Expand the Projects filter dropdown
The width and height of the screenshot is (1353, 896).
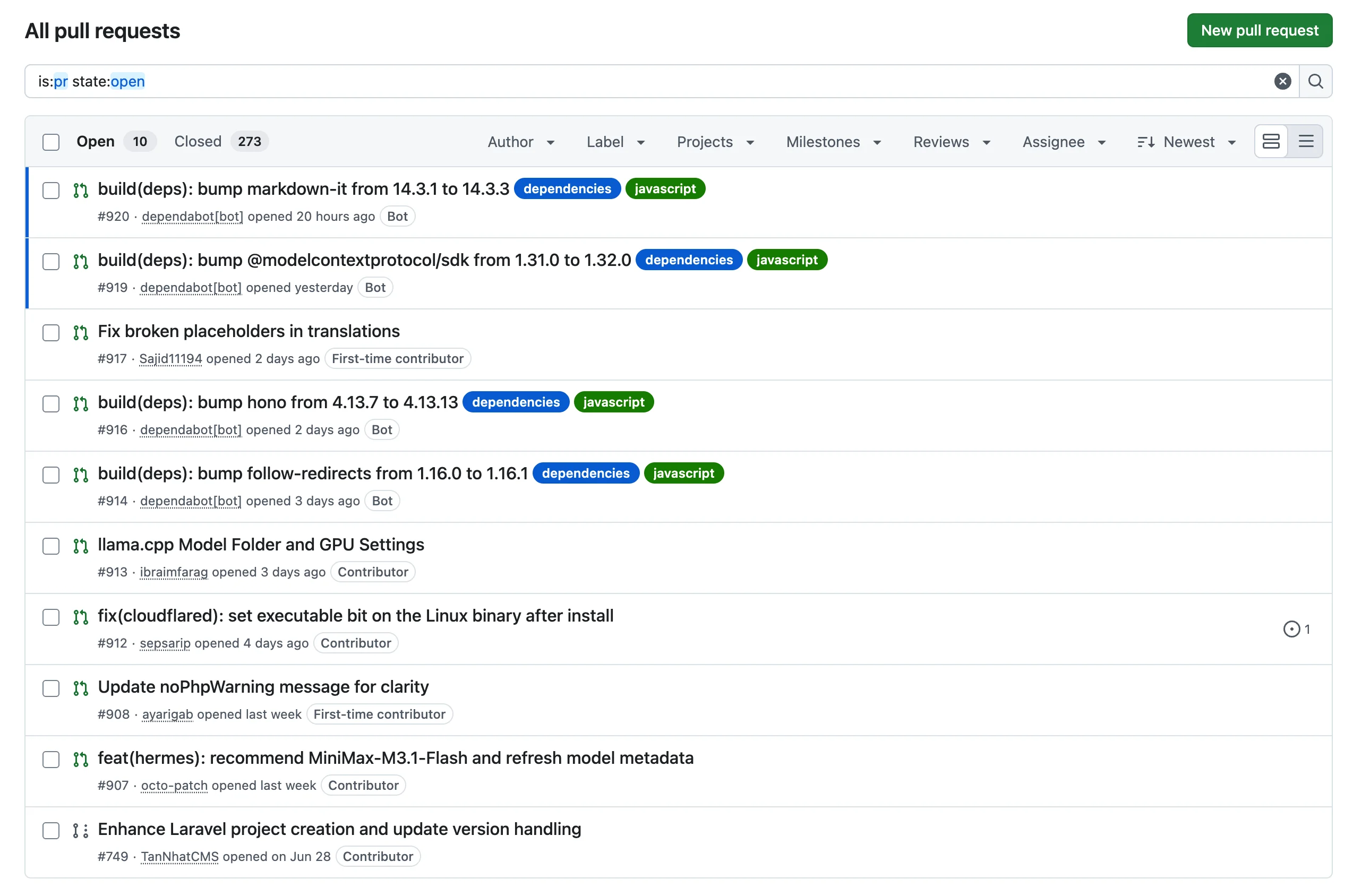click(x=715, y=142)
